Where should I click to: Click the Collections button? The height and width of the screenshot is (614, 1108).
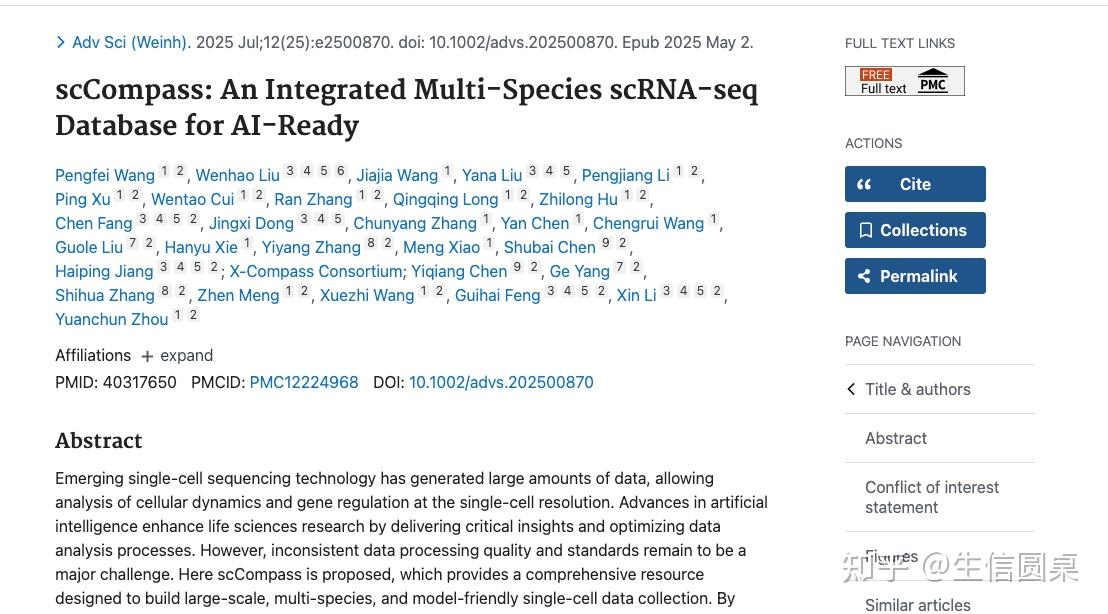point(915,230)
